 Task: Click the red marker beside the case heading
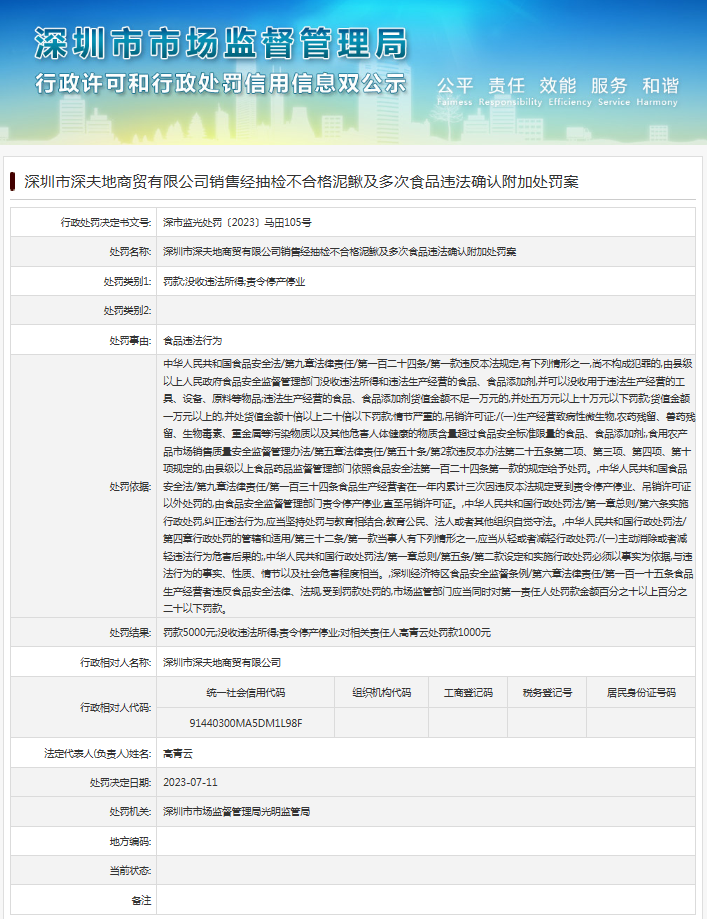coord(12,181)
